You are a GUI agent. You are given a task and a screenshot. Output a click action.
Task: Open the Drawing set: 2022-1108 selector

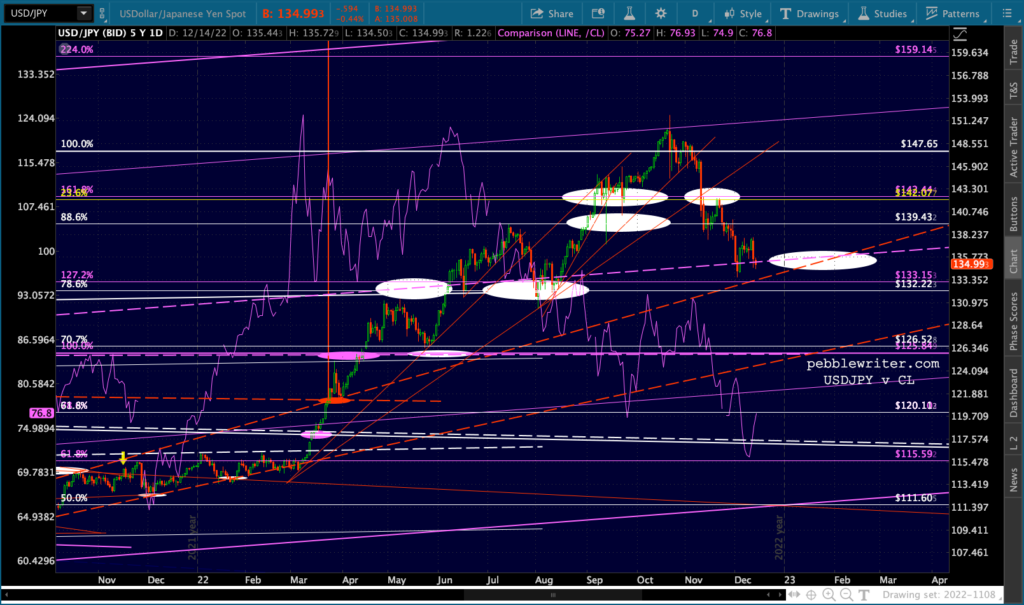coord(941,595)
